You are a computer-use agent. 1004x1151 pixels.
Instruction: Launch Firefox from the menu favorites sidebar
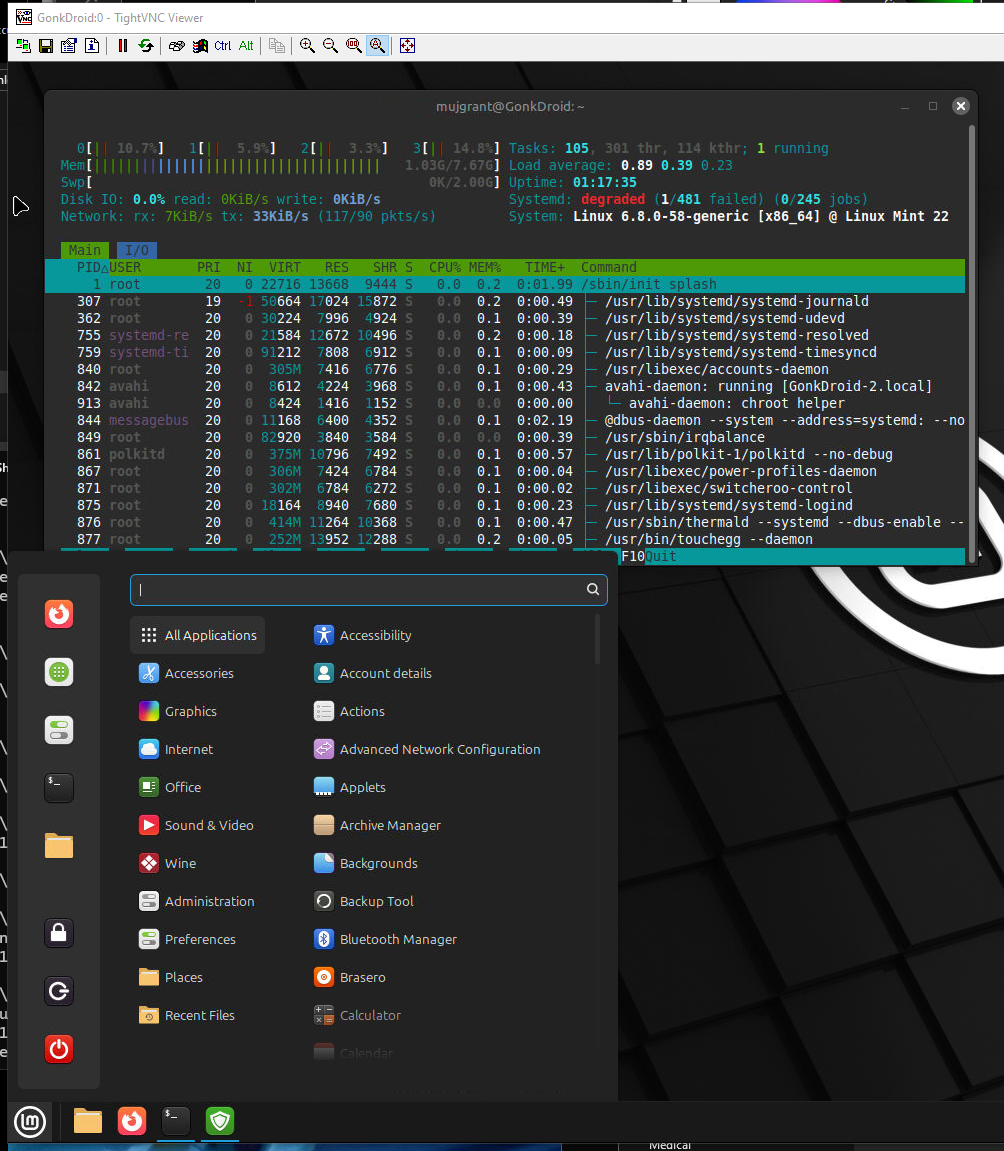[59, 614]
